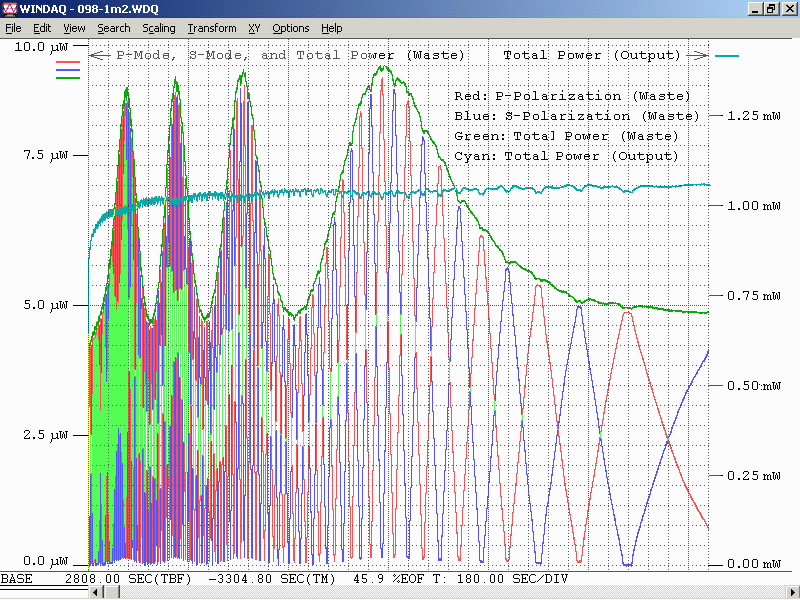The width and height of the screenshot is (800, 600).
Task: Open the View menu
Action: [74, 28]
